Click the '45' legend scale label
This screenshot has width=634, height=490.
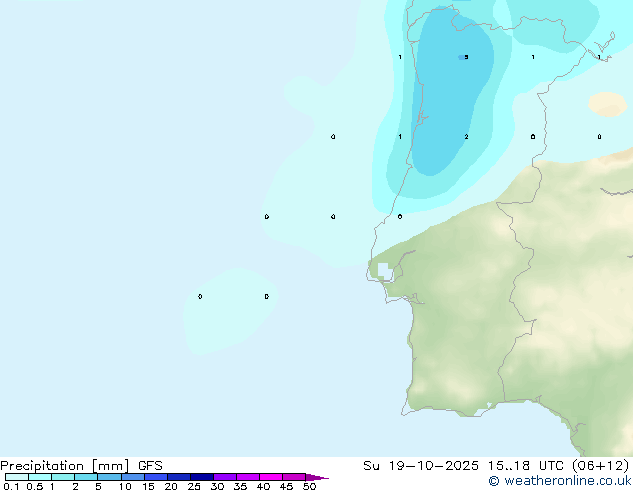pos(286,486)
